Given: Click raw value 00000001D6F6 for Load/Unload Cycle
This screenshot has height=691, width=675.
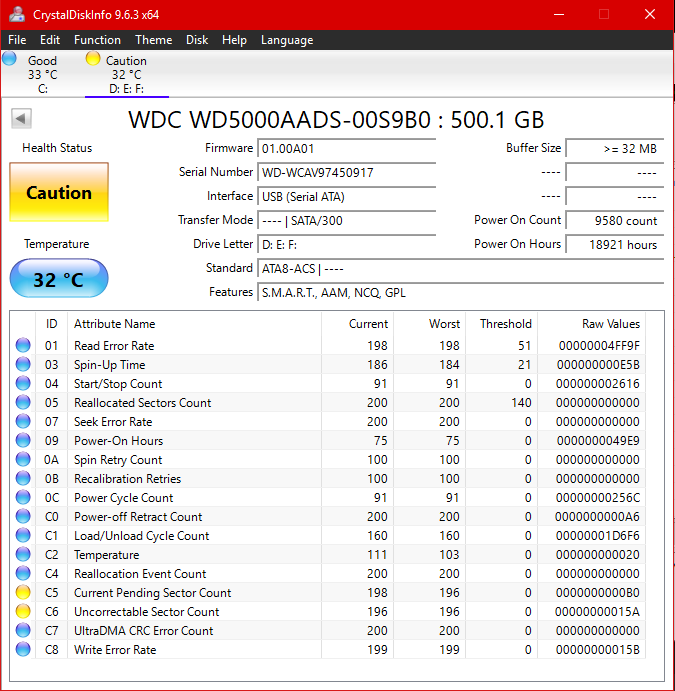Looking at the screenshot, I should [x=597, y=536].
